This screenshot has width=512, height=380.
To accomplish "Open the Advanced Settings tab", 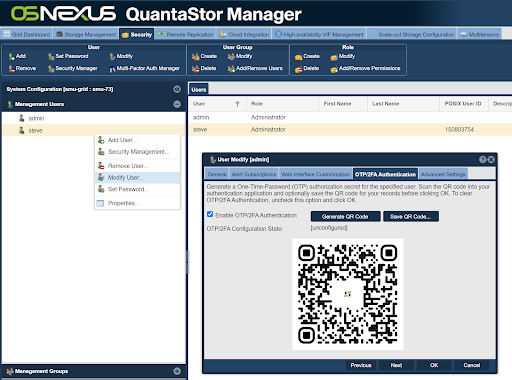I will 443,174.
